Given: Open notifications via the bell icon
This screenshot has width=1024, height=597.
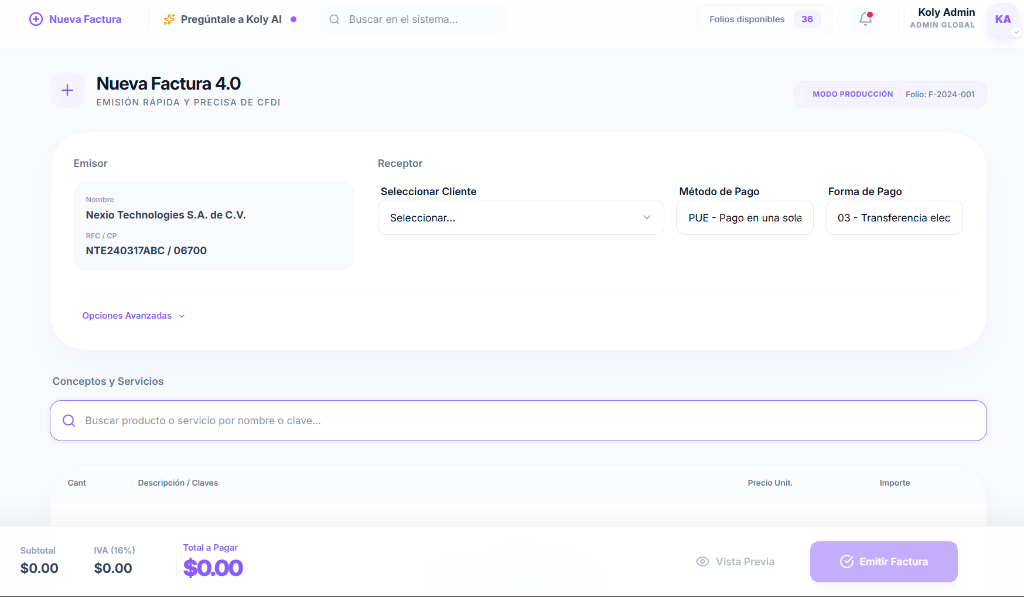Looking at the screenshot, I should 864,18.
